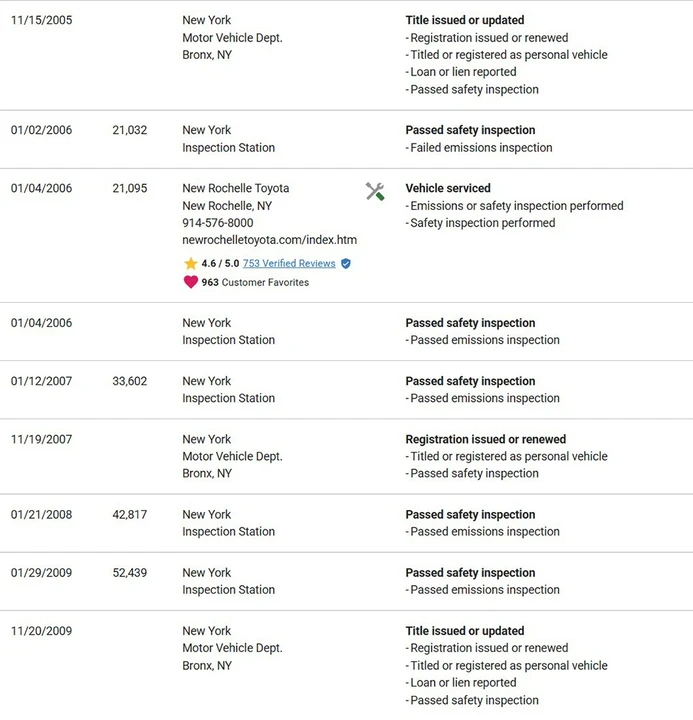This screenshot has width=693, height=720.
Task: Select the New Rochelle Toyota dealer name
Action: point(236,188)
